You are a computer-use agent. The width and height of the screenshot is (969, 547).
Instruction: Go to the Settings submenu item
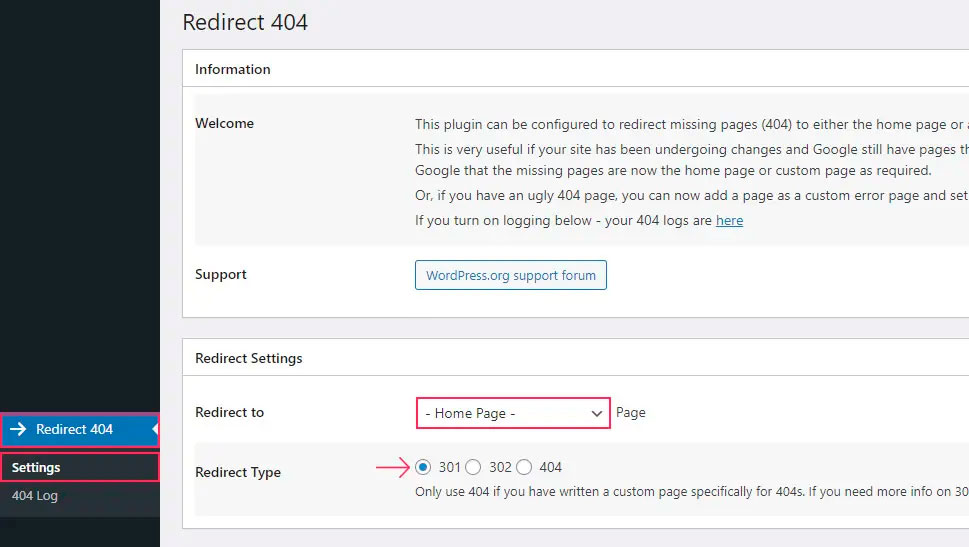36,467
